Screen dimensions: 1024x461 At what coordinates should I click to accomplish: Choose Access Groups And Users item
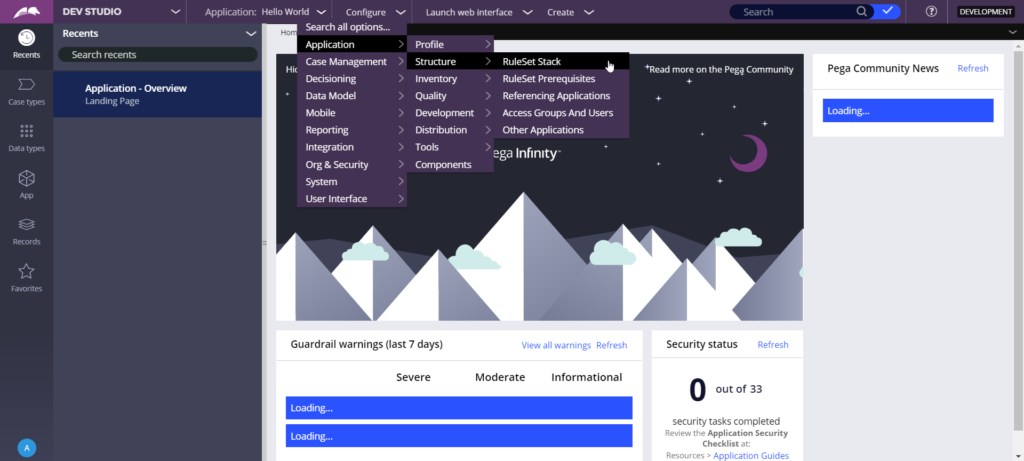(561, 112)
